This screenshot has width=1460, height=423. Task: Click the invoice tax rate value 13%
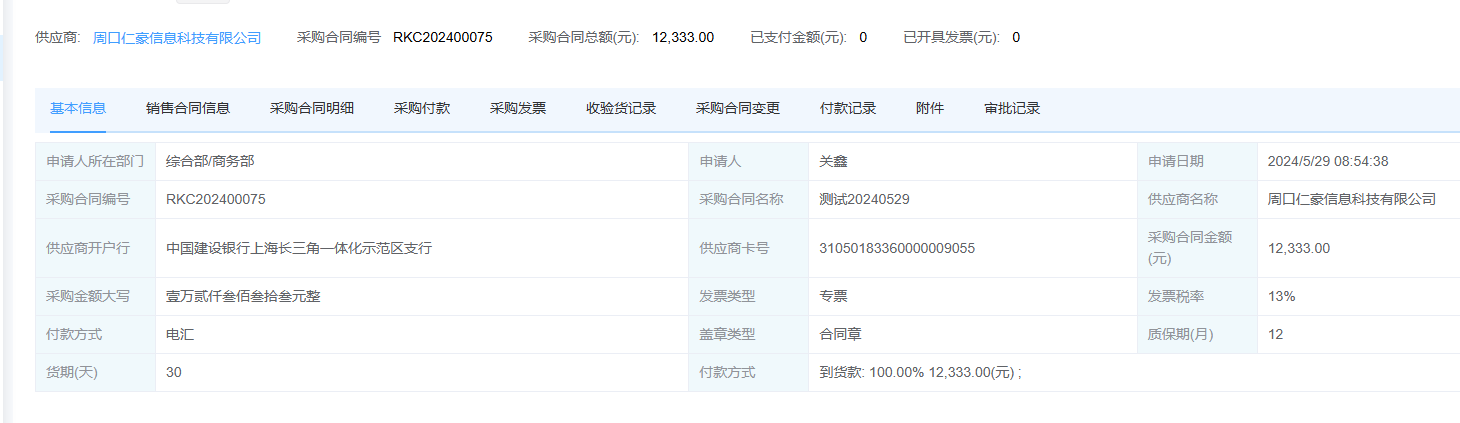coord(1281,296)
